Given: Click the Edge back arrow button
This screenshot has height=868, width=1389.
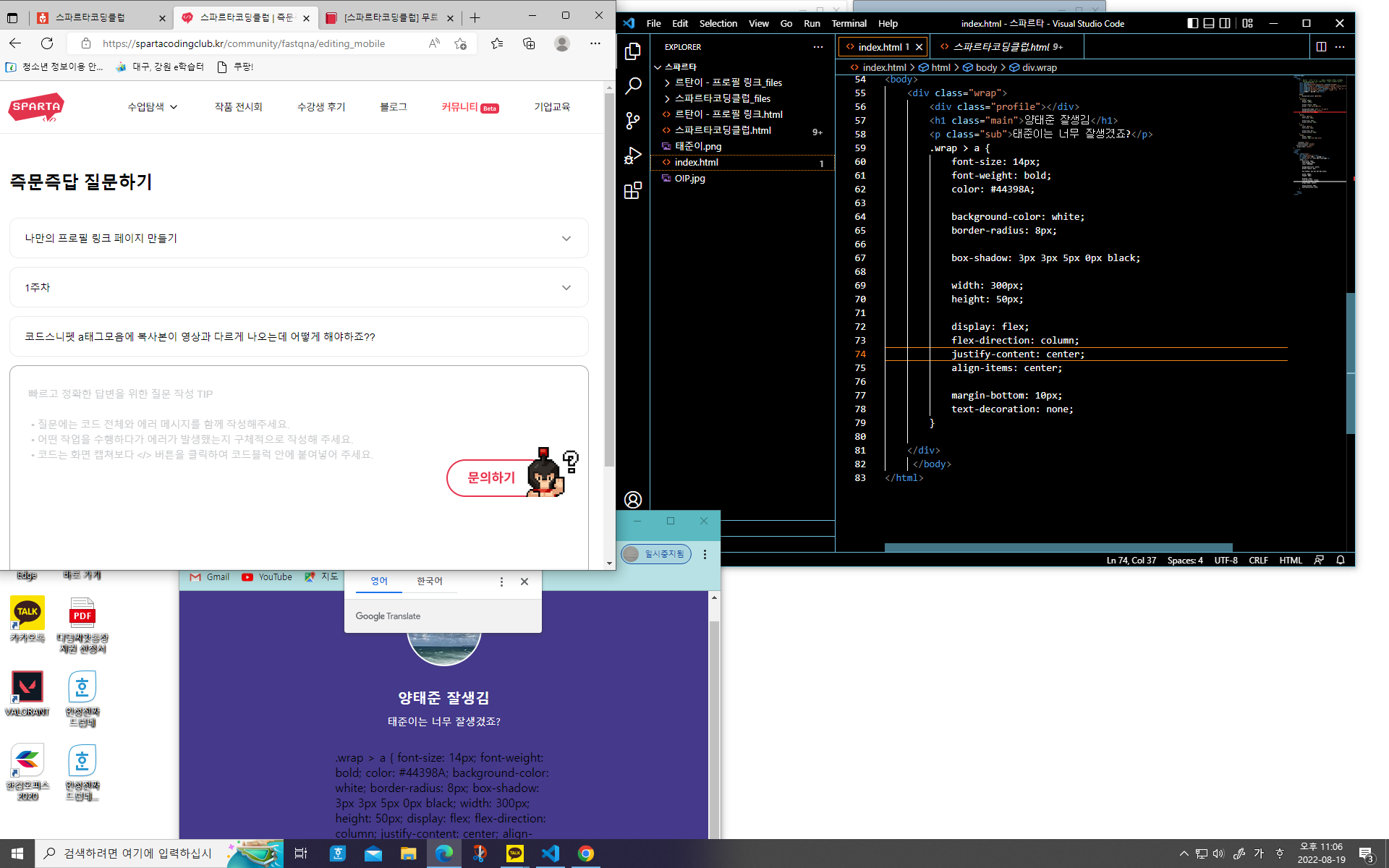Looking at the screenshot, I should pyautogui.click(x=15, y=43).
